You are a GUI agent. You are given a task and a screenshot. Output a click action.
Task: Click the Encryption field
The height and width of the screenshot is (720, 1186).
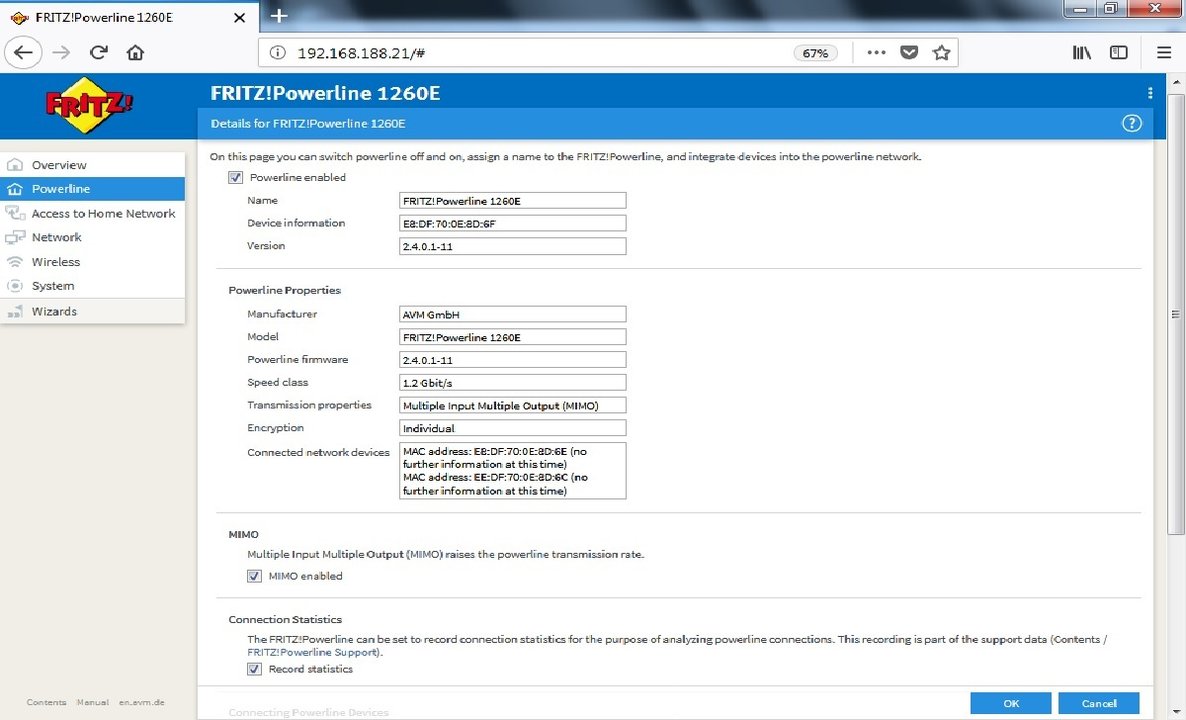pyautogui.click(x=512, y=427)
